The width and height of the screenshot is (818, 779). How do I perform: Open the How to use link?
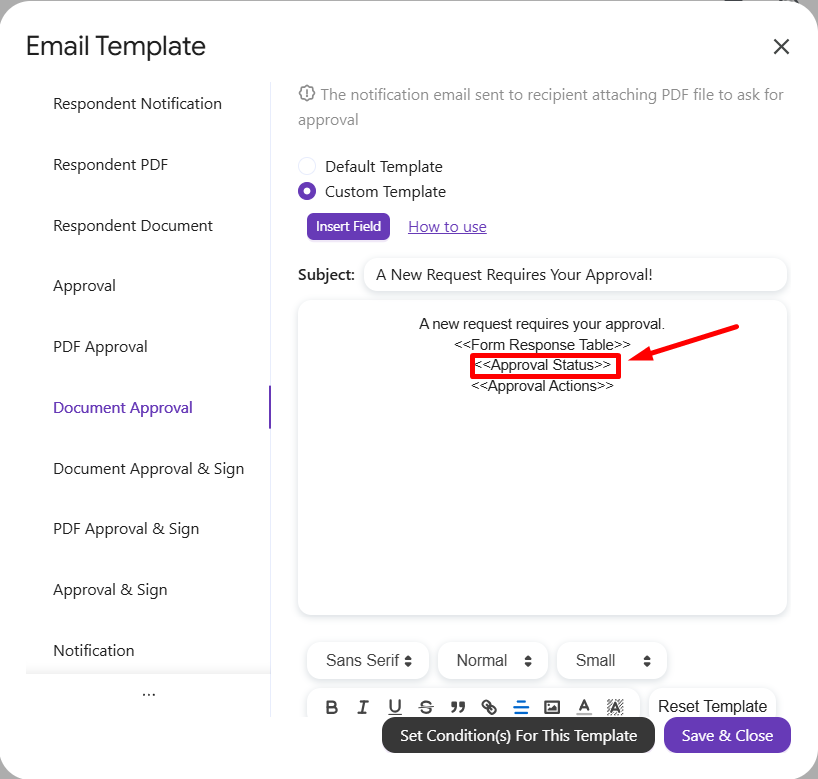447,227
